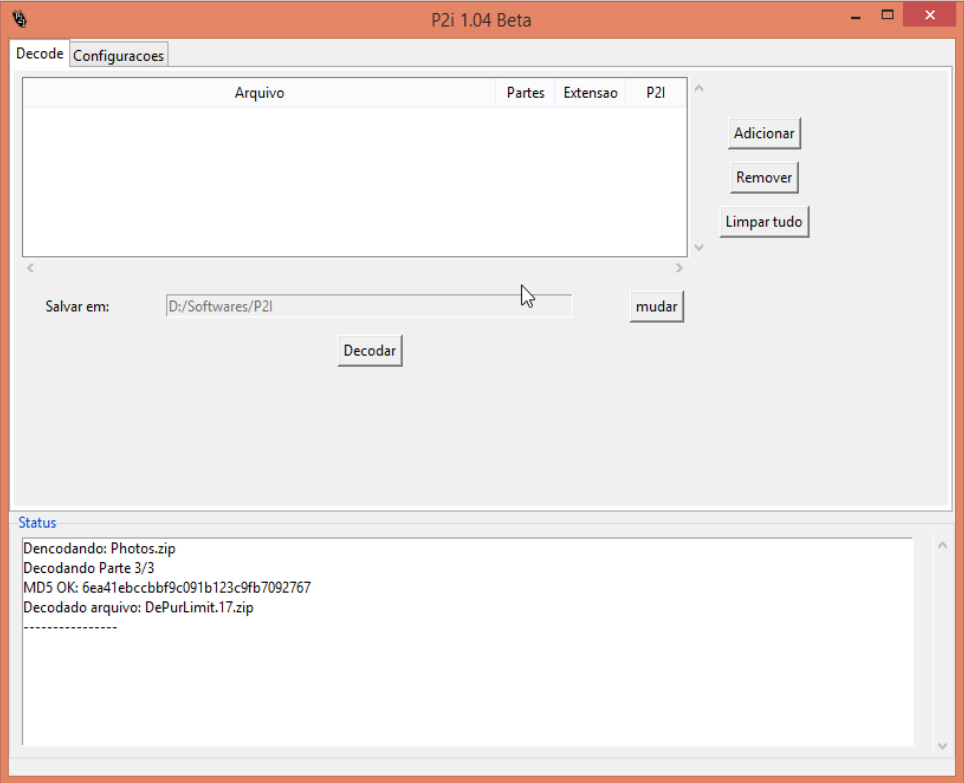Click the mudar button to change folder
The height and width of the screenshot is (783, 964).
pyautogui.click(x=656, y=306)
